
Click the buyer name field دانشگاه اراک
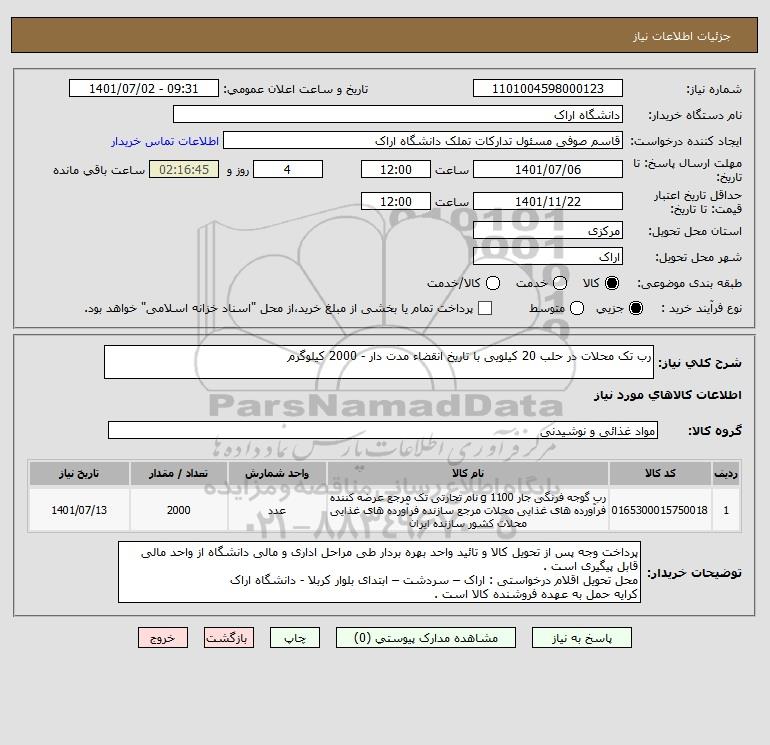(x=398, y=114)
